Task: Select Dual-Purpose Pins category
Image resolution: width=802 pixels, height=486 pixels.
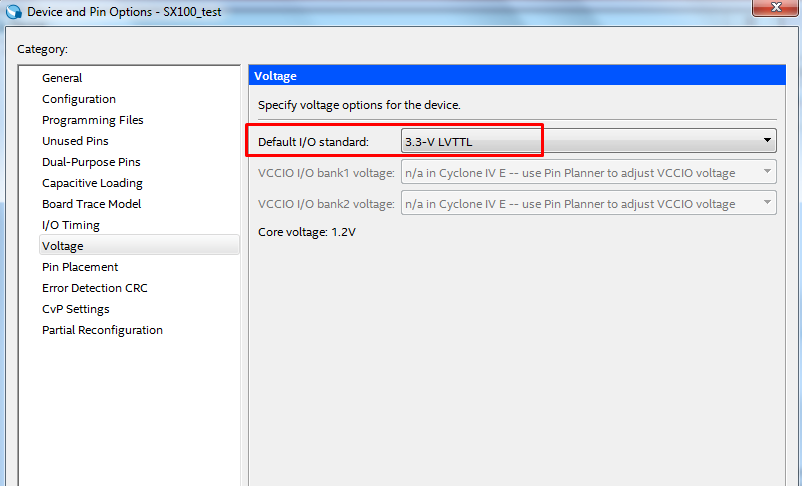Action: coord(91,162)
